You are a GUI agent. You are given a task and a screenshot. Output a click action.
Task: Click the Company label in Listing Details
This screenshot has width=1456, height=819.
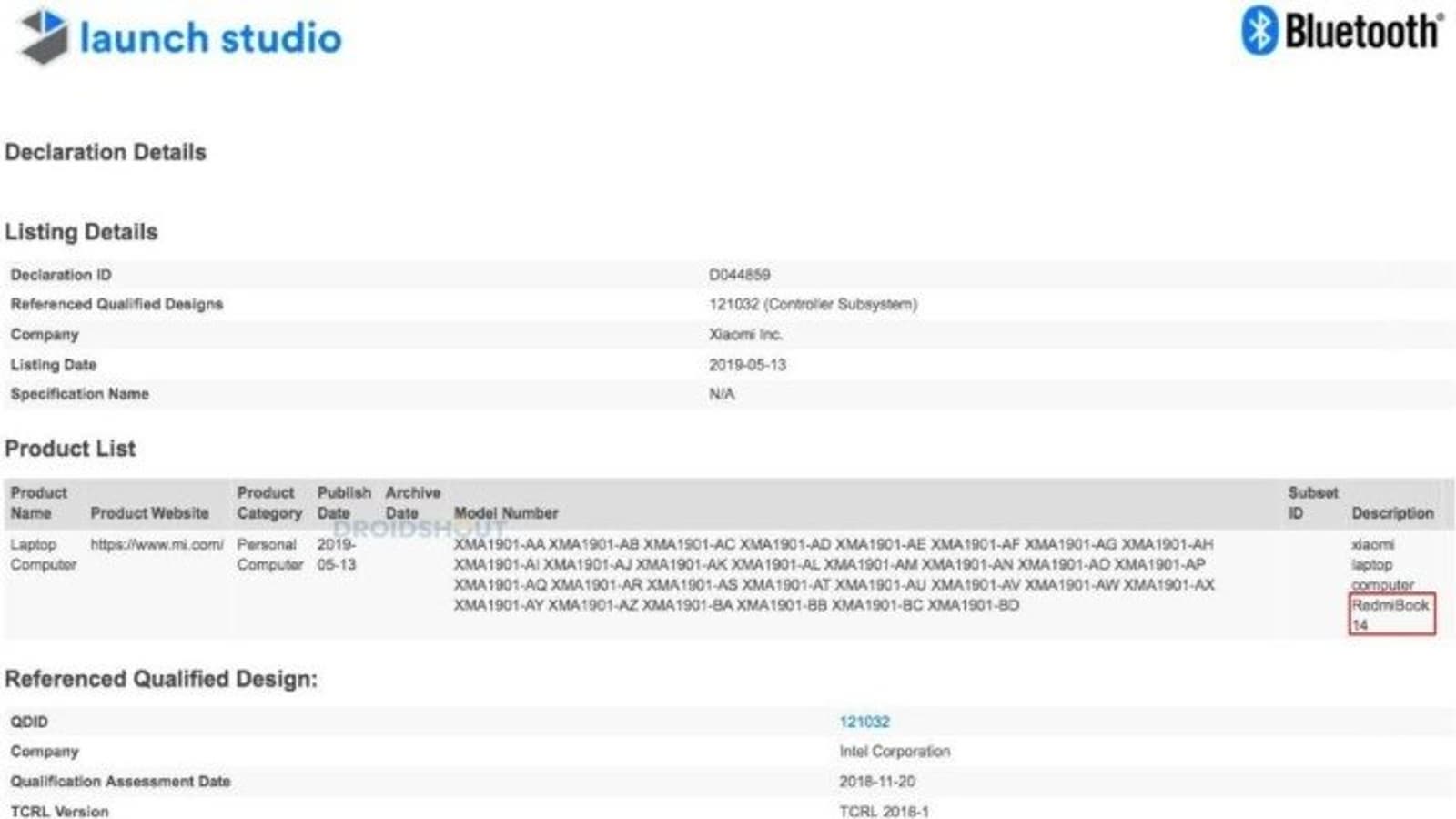coord(45,335)
